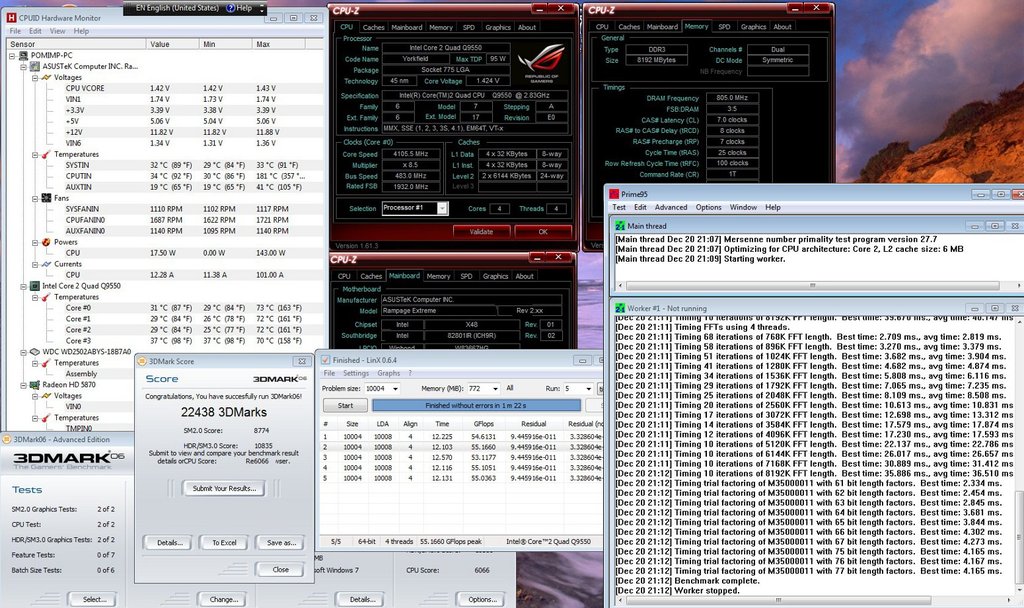Open the Processor selection dropdown in CPU-Z
Image resolution: width=1024 pixels, height=608 pixels.
pos(440,208)
